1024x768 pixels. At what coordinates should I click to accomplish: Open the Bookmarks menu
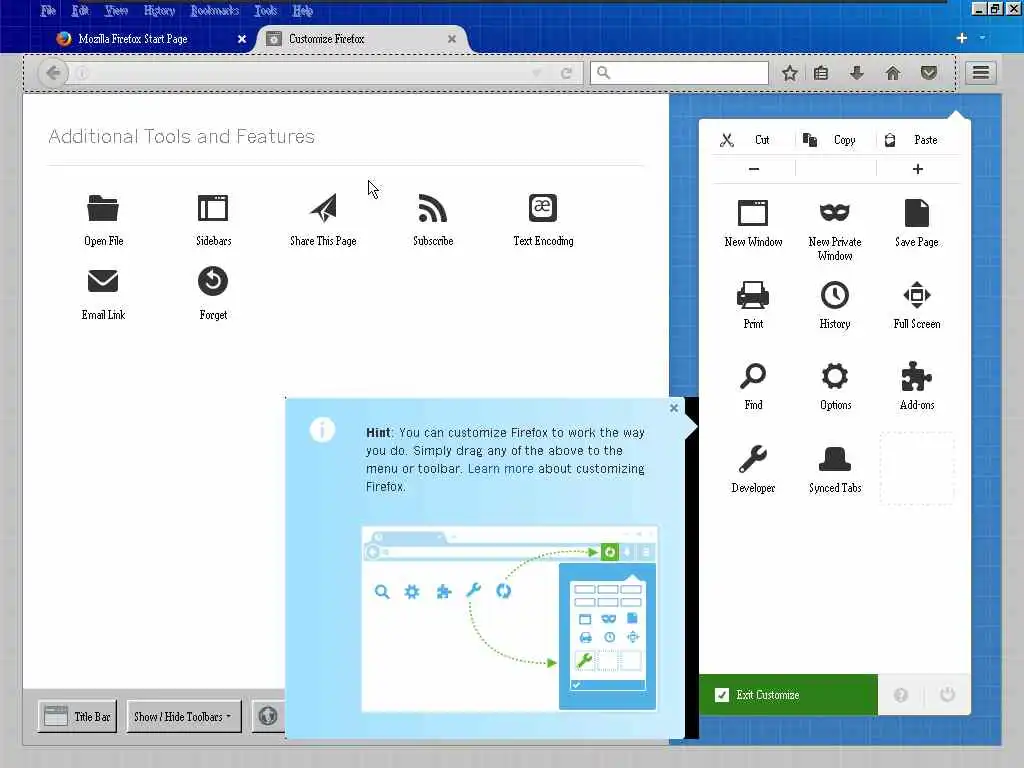click(214, 10)
